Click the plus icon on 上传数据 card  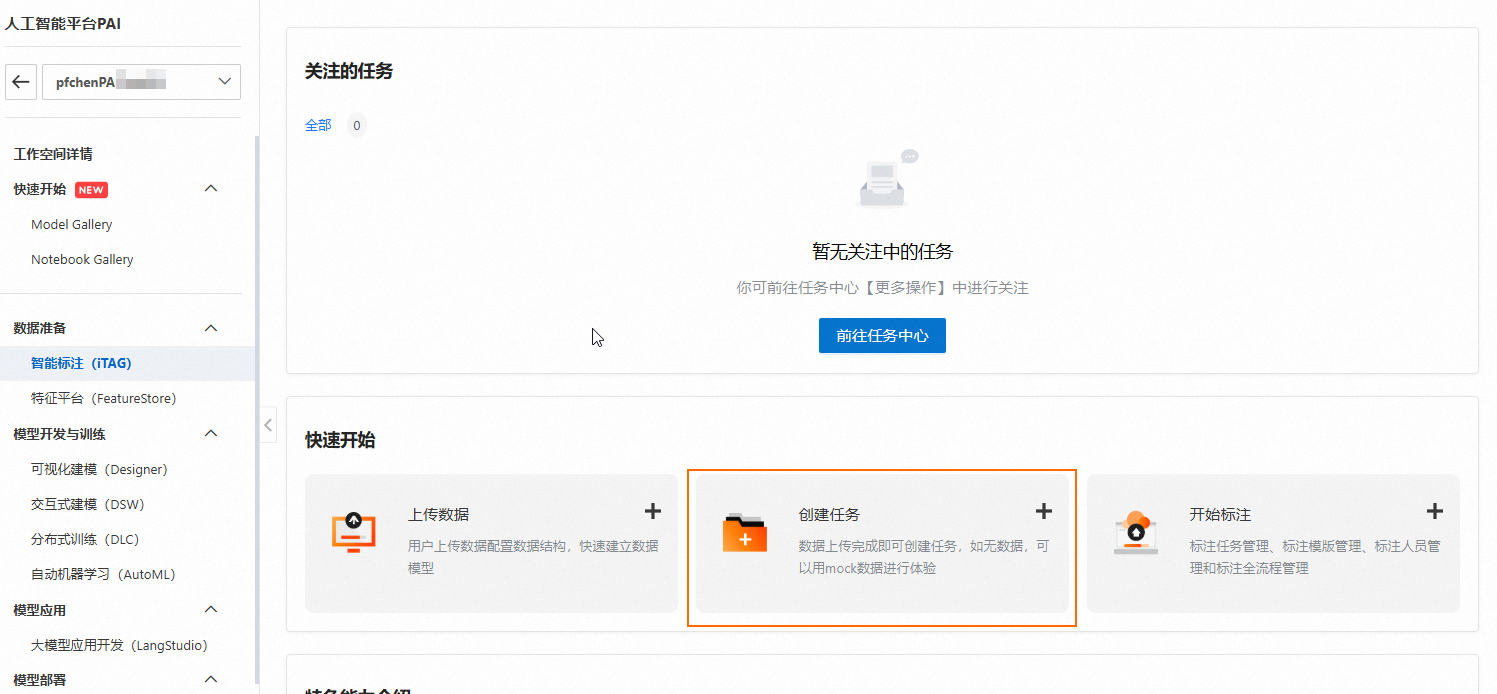(653, 511)
